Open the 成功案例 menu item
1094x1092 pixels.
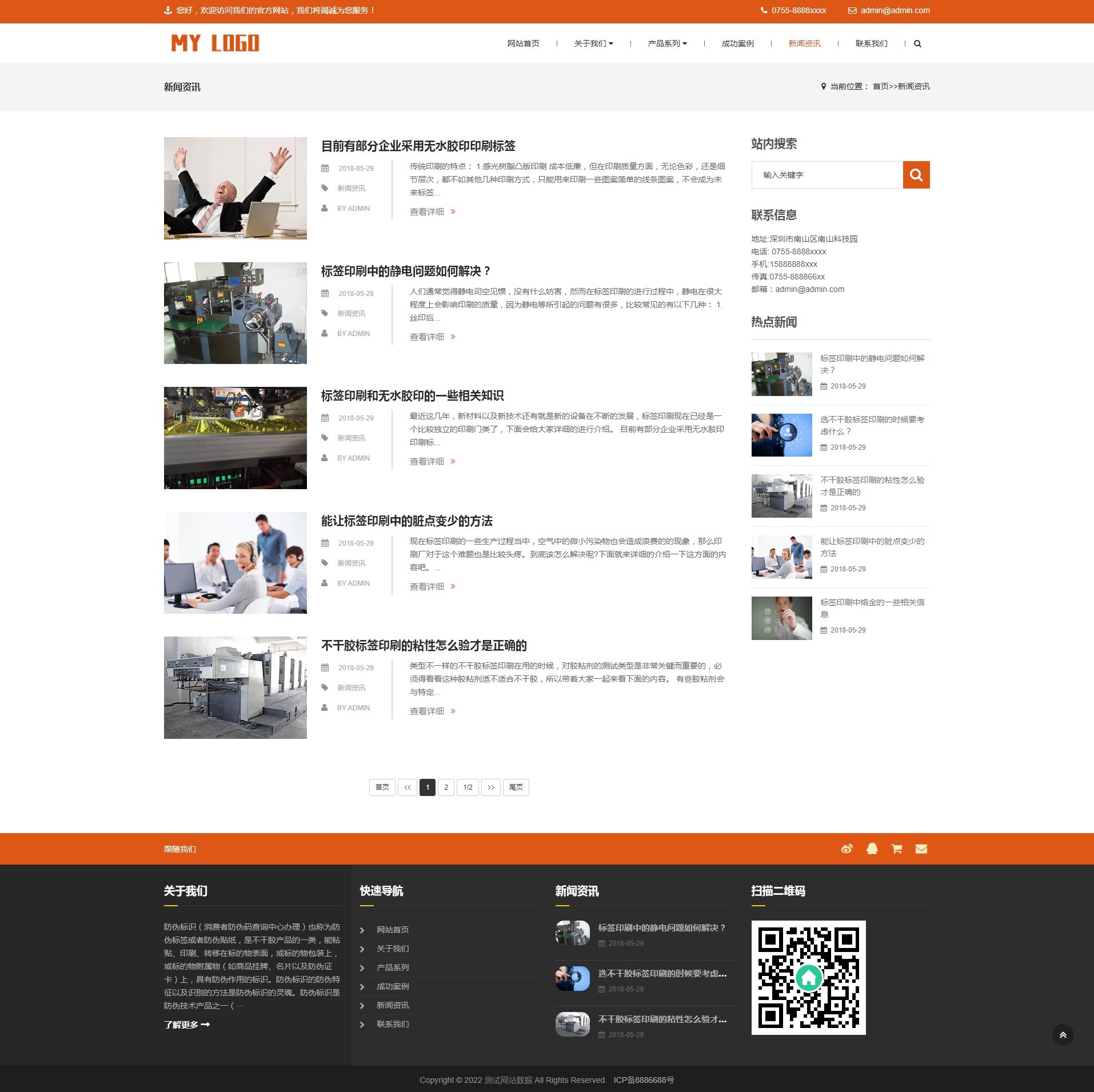(x=737, y=44)
